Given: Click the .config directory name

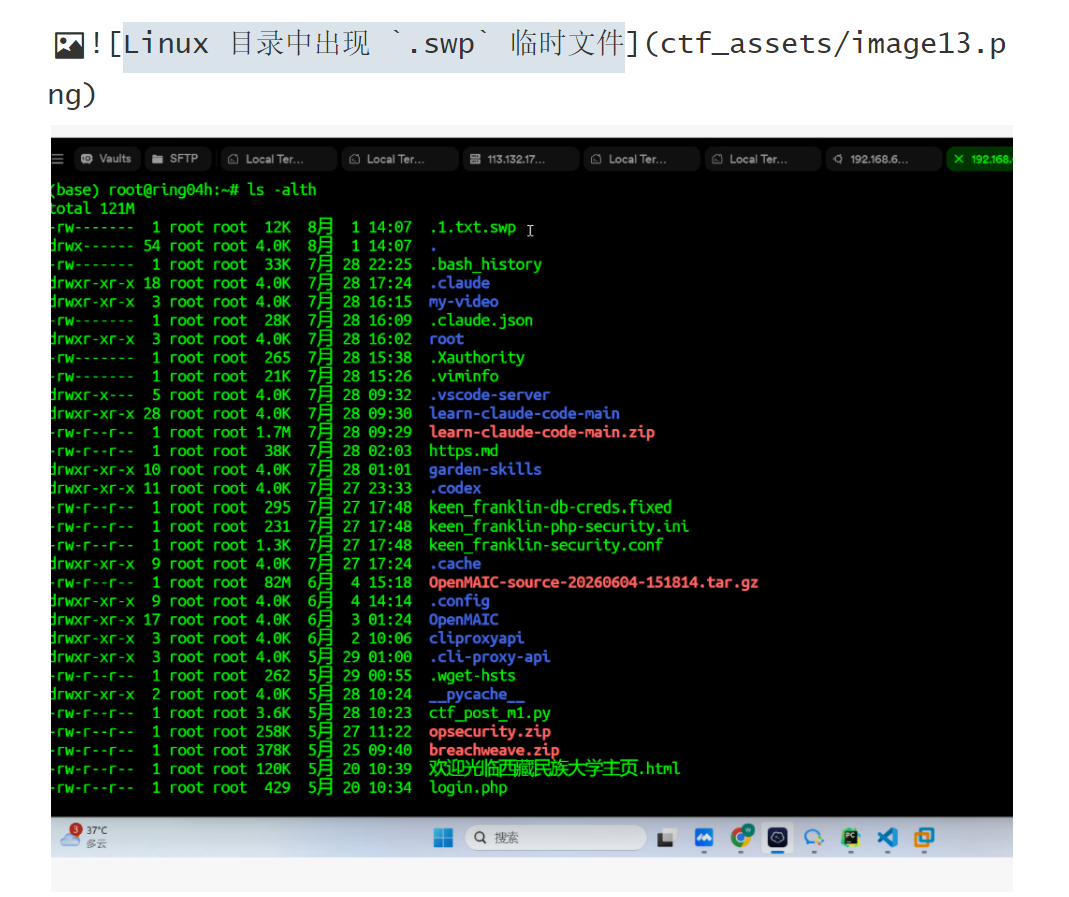Looking at the screenshot, I should (459, 601).
